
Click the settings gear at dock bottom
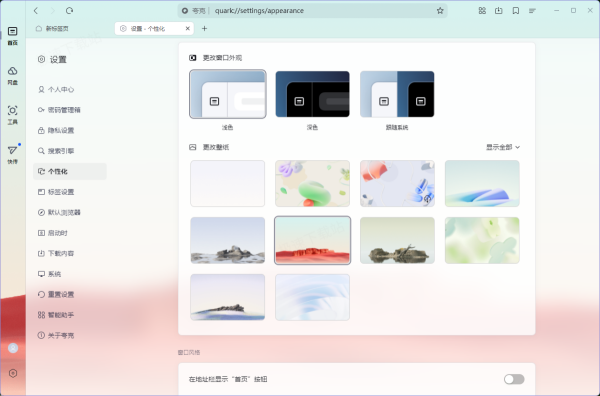tap(13, 373)
